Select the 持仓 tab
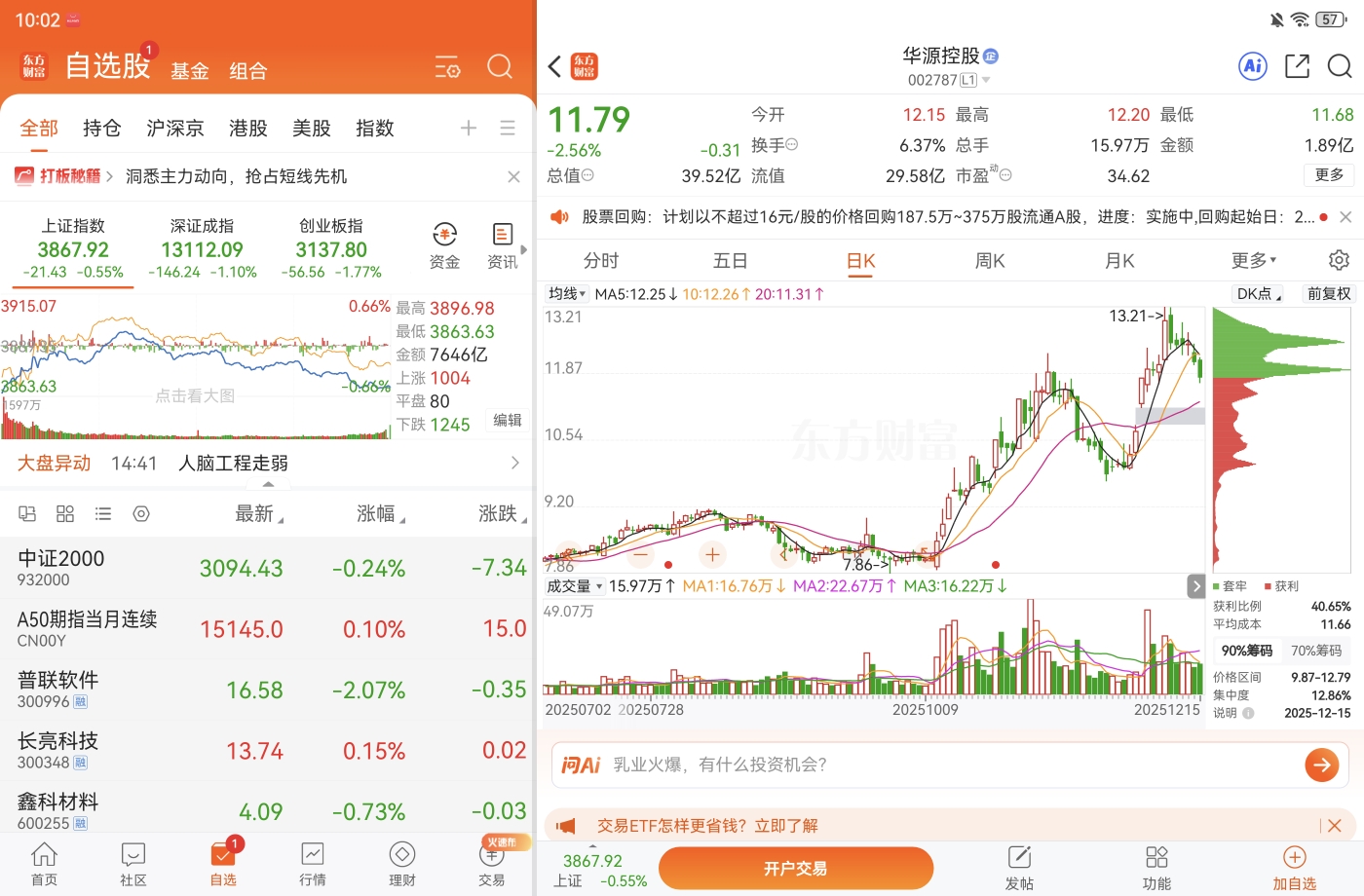This screenshot has height=896, width=1364. (102, 129)
